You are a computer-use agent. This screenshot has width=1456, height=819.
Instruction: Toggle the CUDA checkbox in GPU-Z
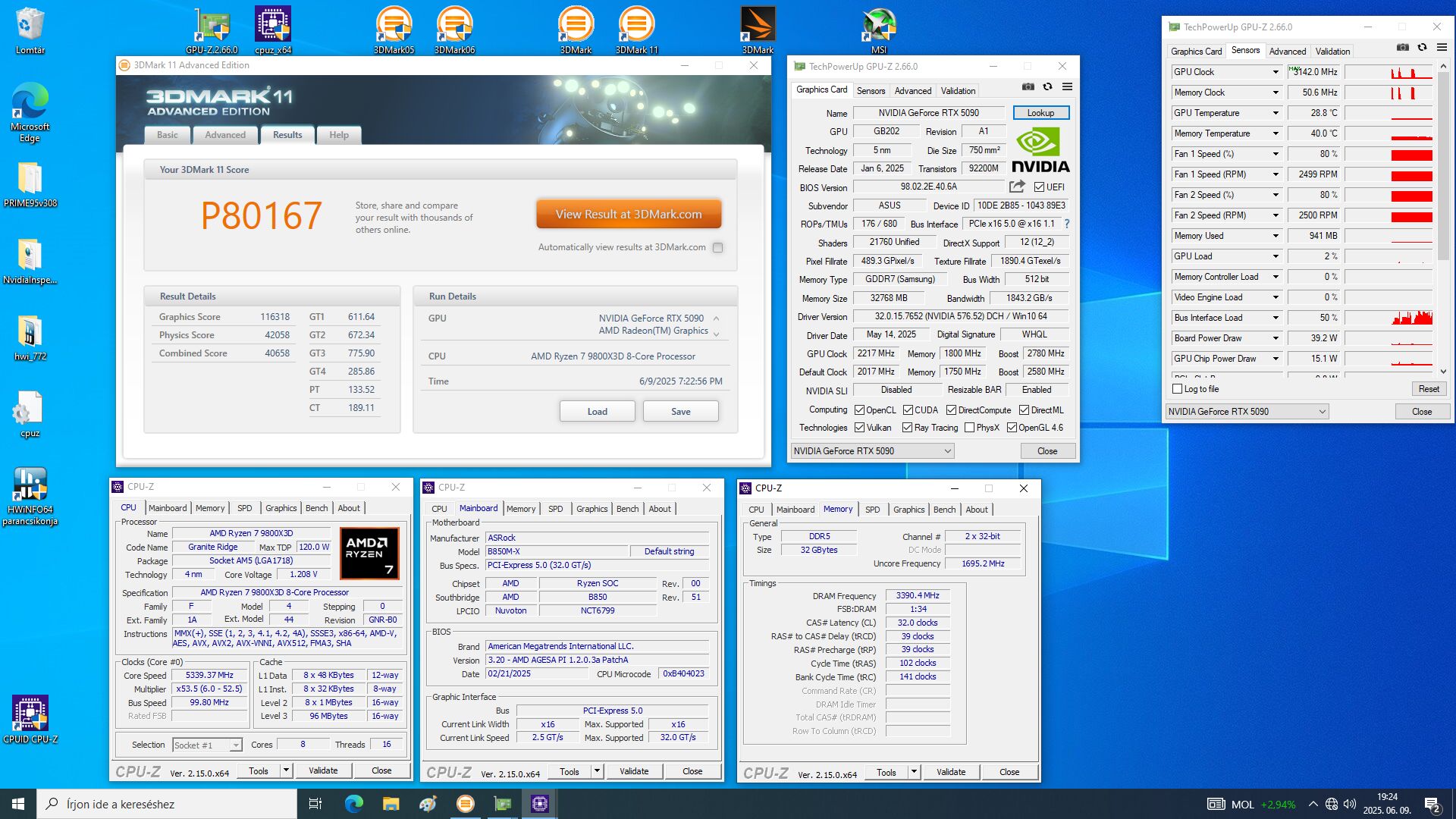908,410
